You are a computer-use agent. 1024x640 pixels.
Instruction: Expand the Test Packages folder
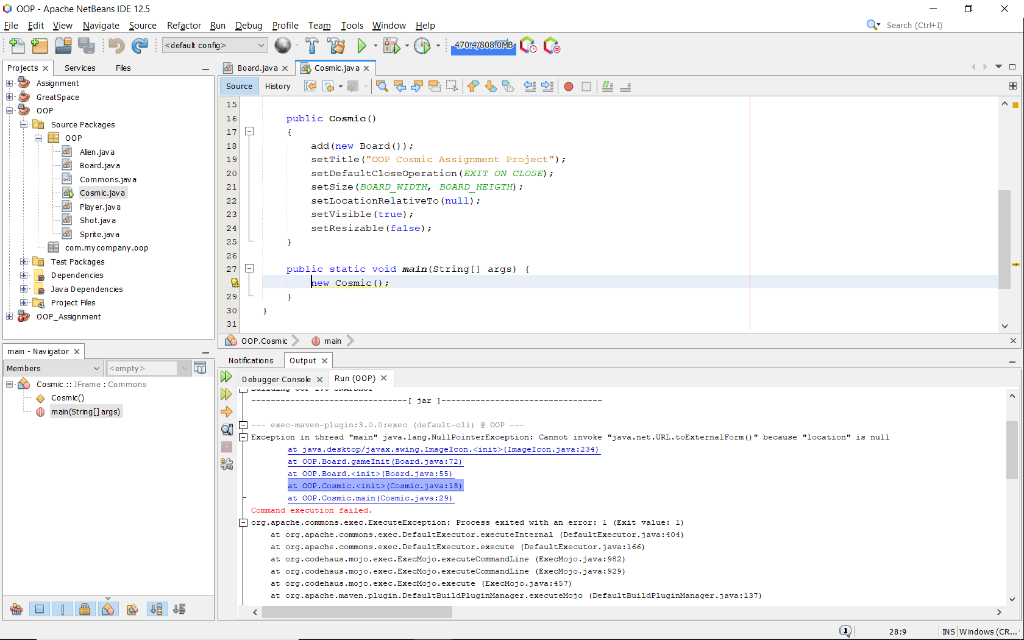24,262
